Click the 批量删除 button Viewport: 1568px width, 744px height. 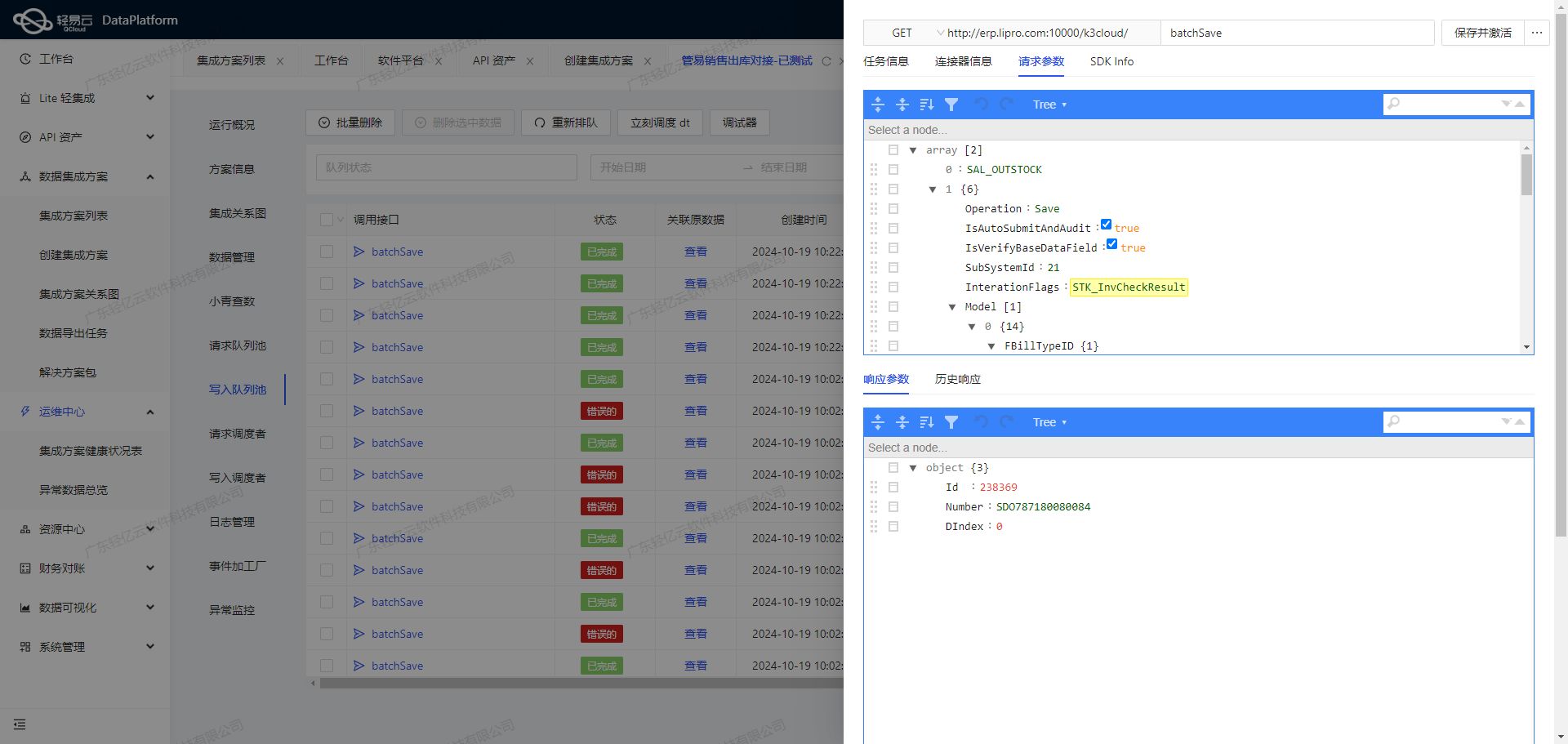coord(351,123)
